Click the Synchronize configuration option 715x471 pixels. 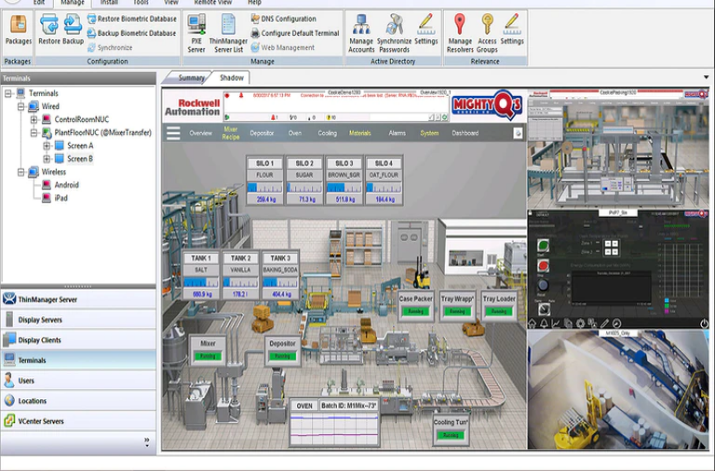[x=110, y=47]
